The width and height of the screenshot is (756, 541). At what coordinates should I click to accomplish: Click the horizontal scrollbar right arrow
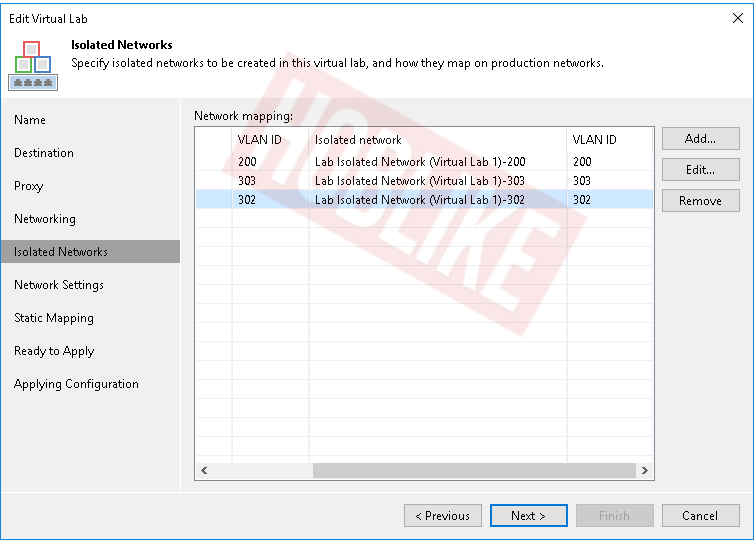[645, 470]
